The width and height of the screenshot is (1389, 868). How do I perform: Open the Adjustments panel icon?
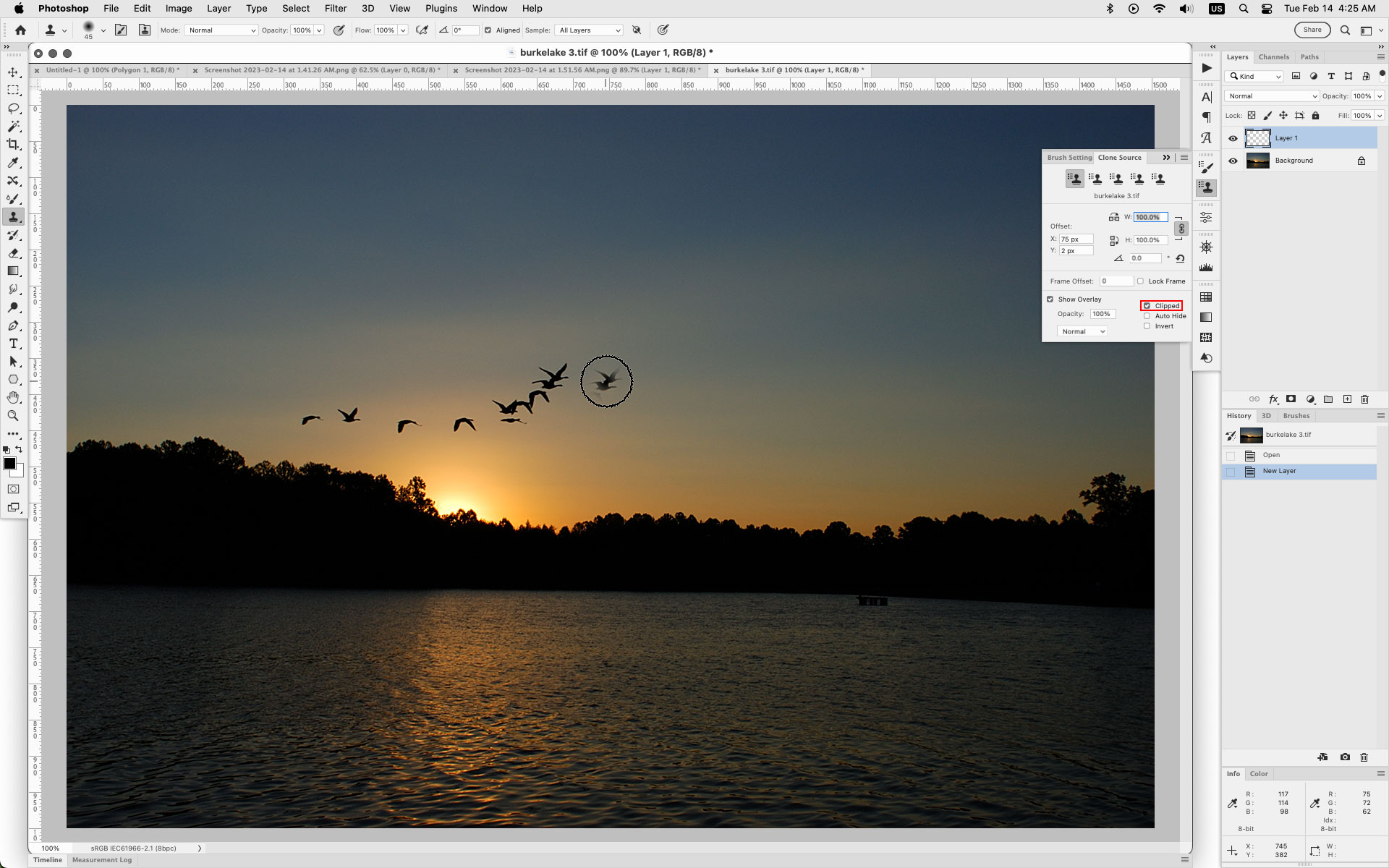(x=1206, y=216)
